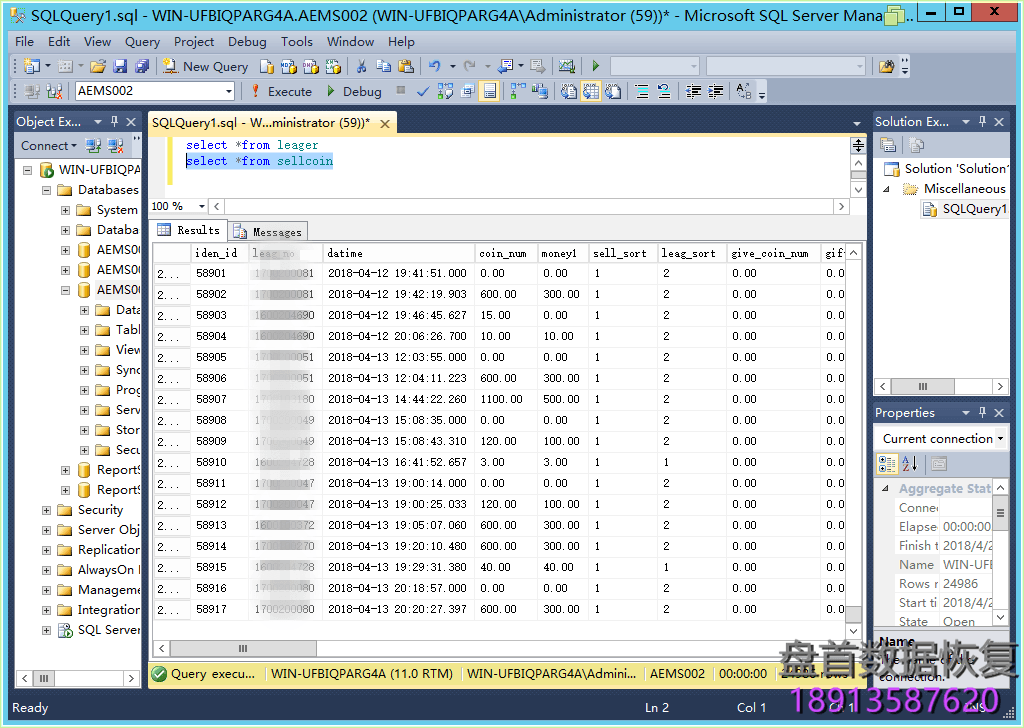1024x728 pixels.
Task: Click the Copy icon in toolbar
Action: tap(383, 66)
